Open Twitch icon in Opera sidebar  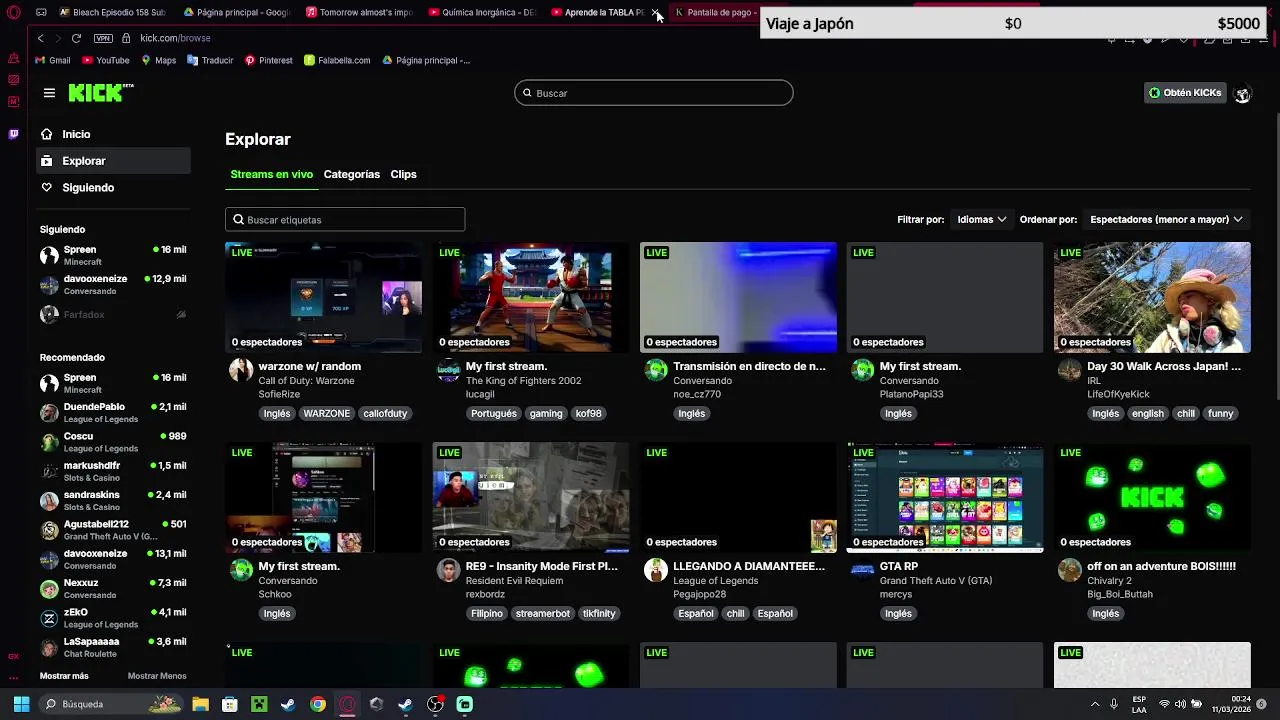(x=13, y=134)
